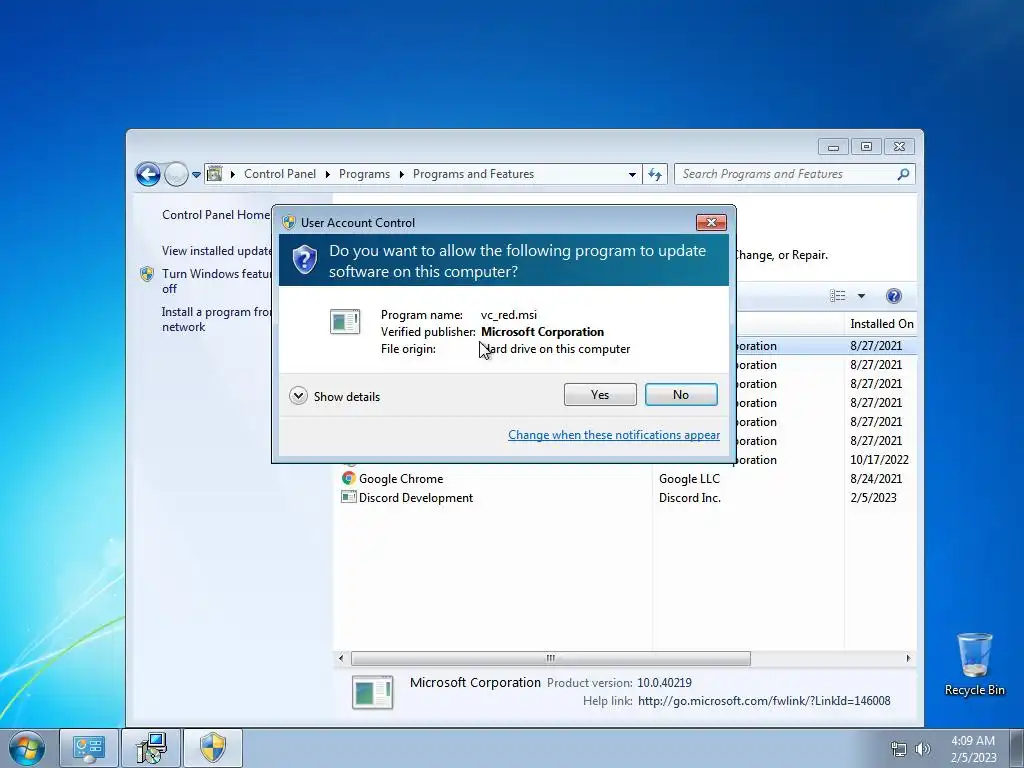Open Turn Windows features on or off
The height and width of the screenshot is (768, 1024).
pos(217,281)
